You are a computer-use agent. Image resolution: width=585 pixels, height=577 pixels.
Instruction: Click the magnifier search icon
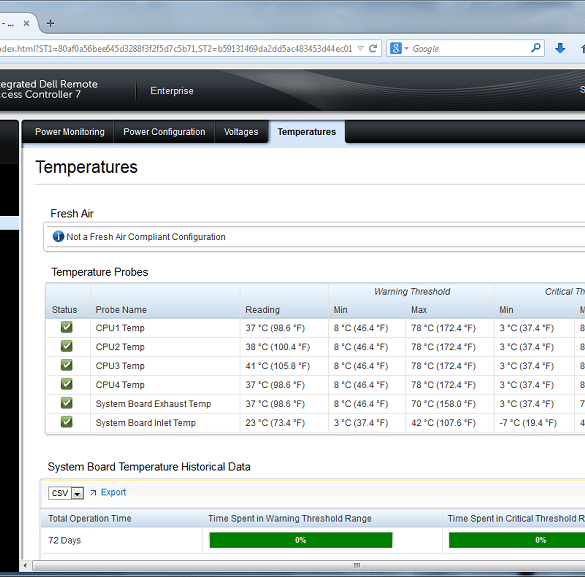[535, 48]
